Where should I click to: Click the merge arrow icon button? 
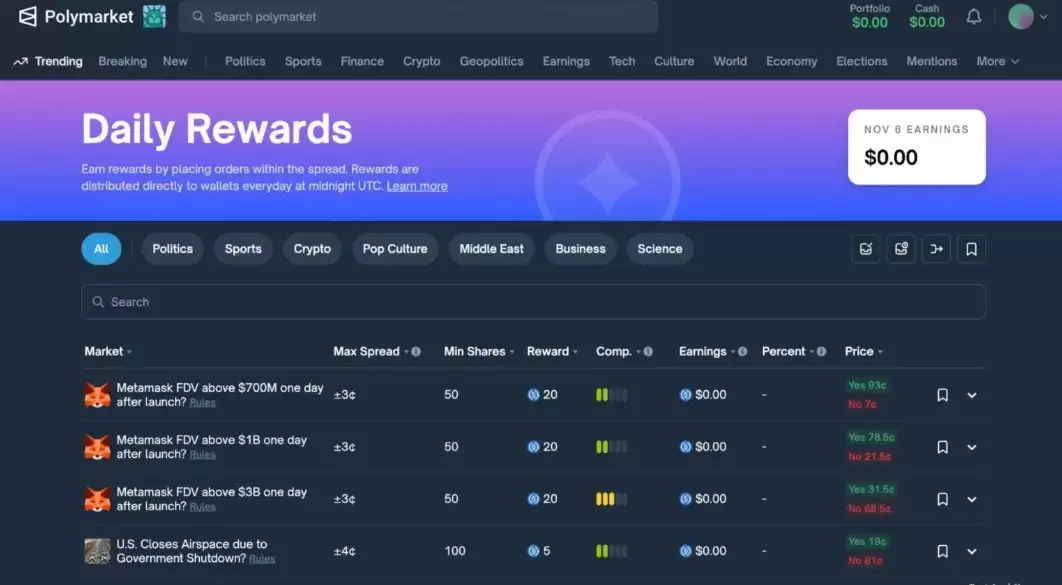[x=936, y=249]
